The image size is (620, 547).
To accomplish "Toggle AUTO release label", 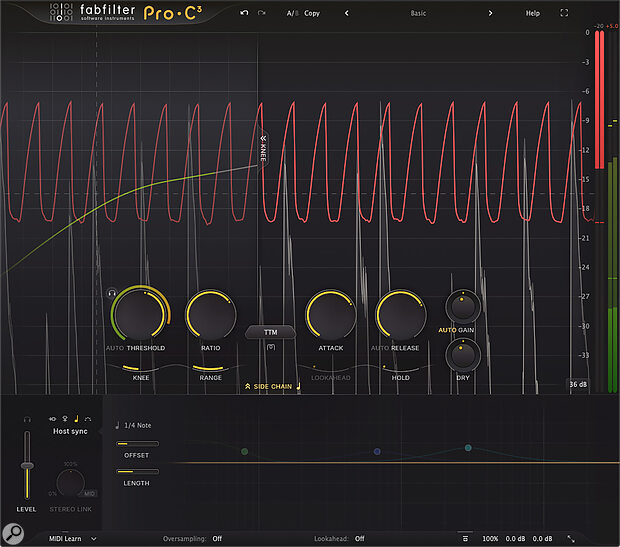I will click(380, 348).
